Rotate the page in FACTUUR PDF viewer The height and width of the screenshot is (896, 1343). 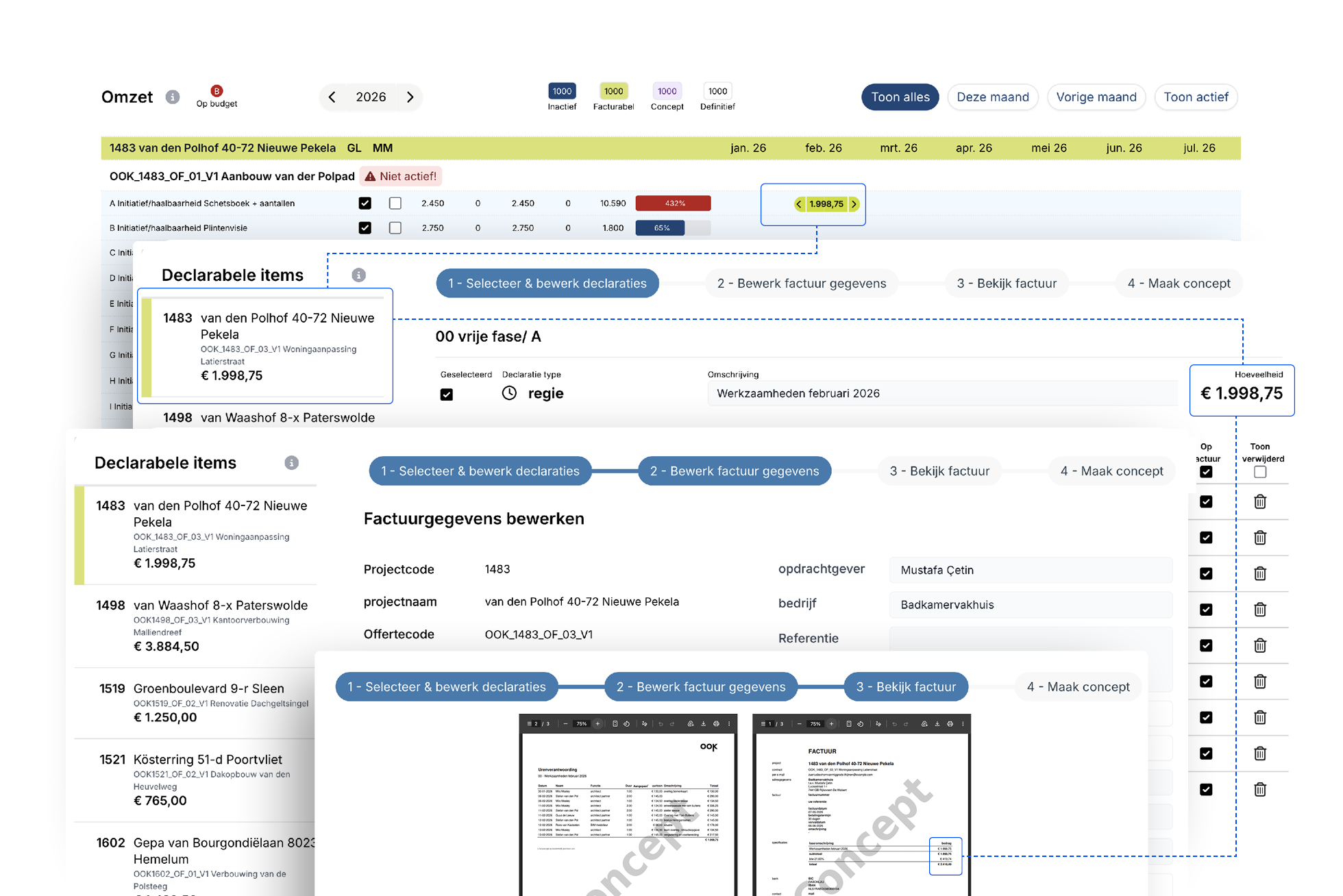[x=860, y=723]
